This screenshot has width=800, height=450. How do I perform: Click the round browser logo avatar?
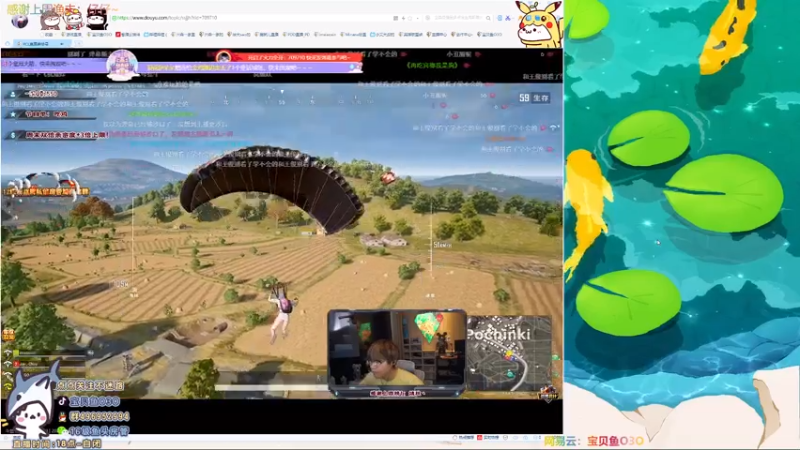(19, 21)
